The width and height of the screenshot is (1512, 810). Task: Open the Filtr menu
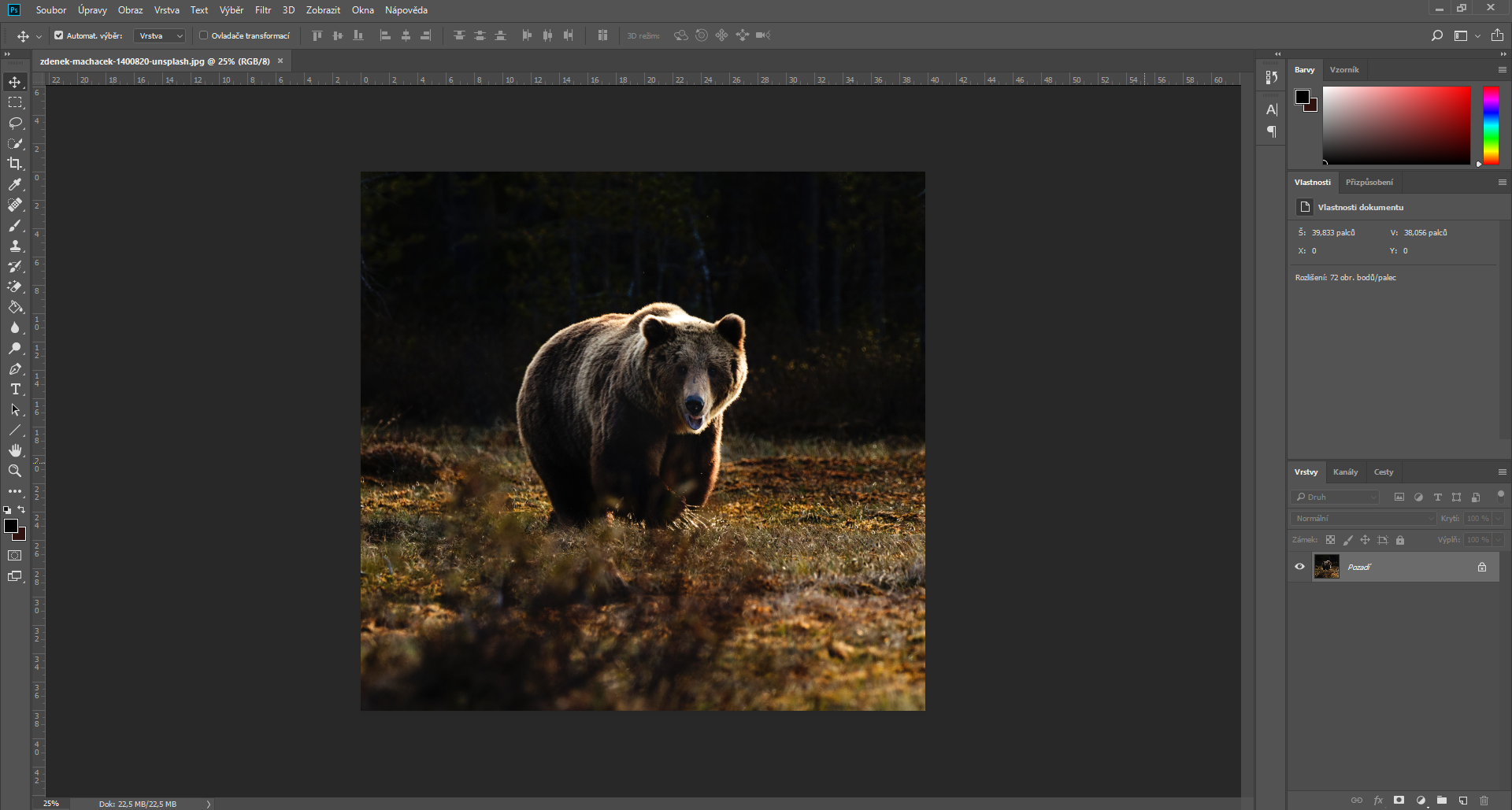coord(262,10)
